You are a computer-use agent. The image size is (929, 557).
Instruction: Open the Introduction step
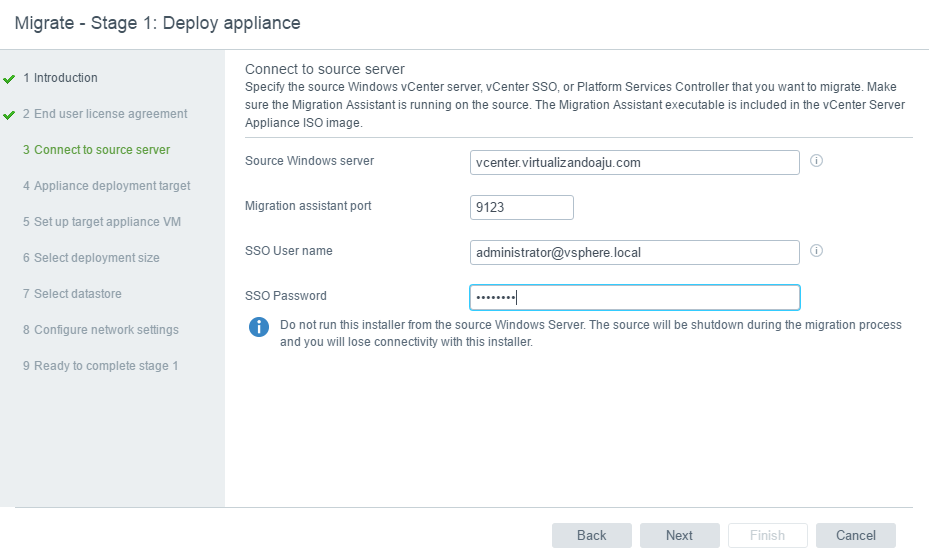(x=60, y=78)
